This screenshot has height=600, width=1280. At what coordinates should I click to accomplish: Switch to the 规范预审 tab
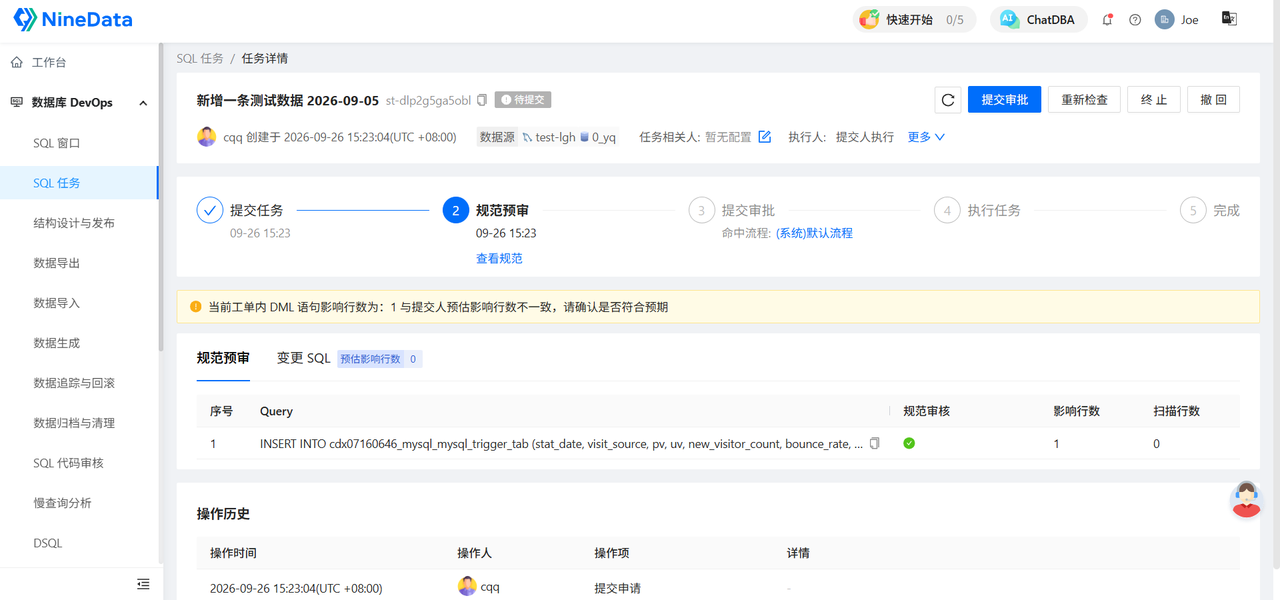pos(223,358)
